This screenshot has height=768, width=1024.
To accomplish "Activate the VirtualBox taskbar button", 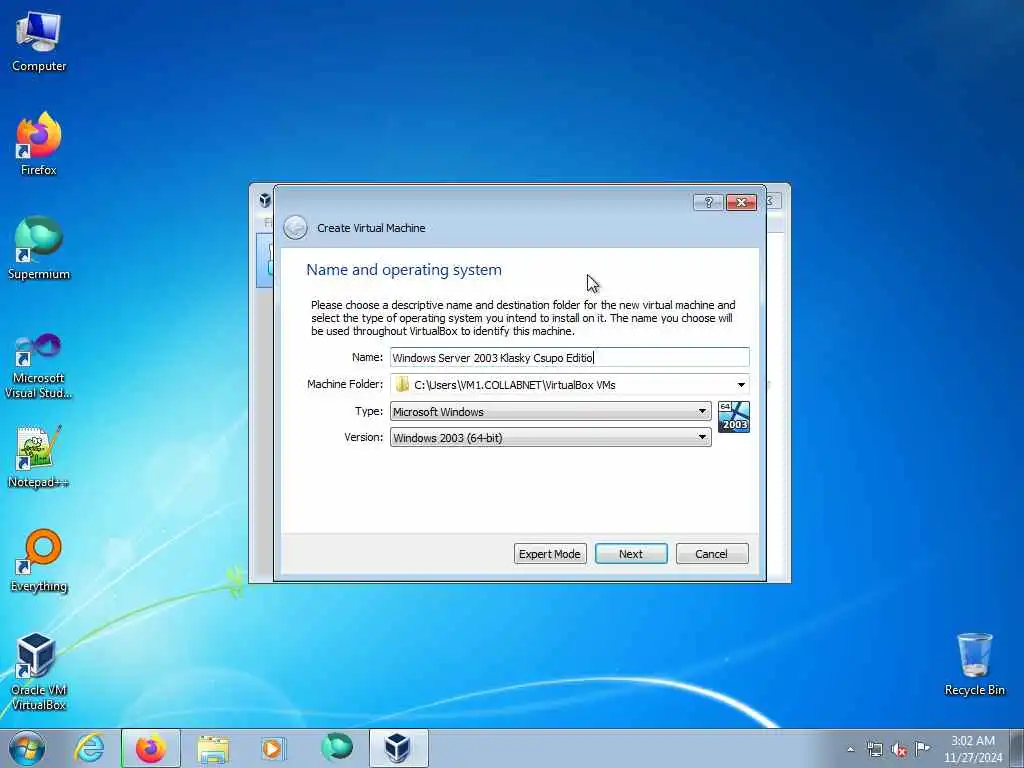I will pyautogui.click(x=398, y=748).
